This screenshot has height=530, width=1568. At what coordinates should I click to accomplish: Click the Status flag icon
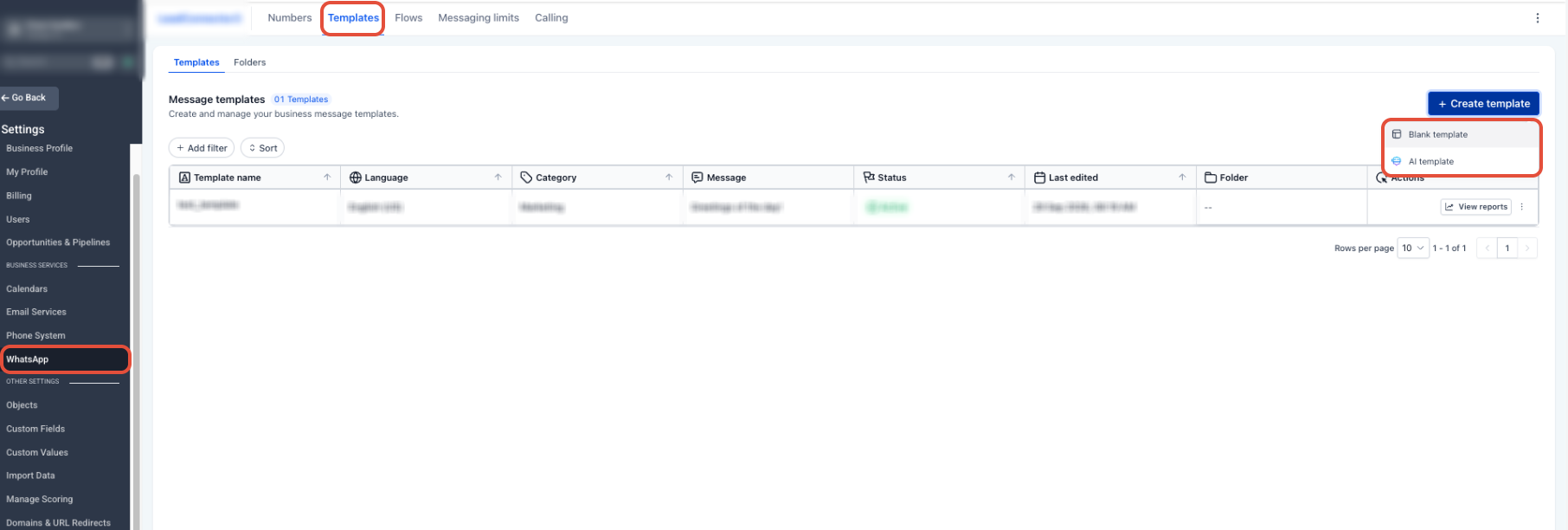click(869, 178)
